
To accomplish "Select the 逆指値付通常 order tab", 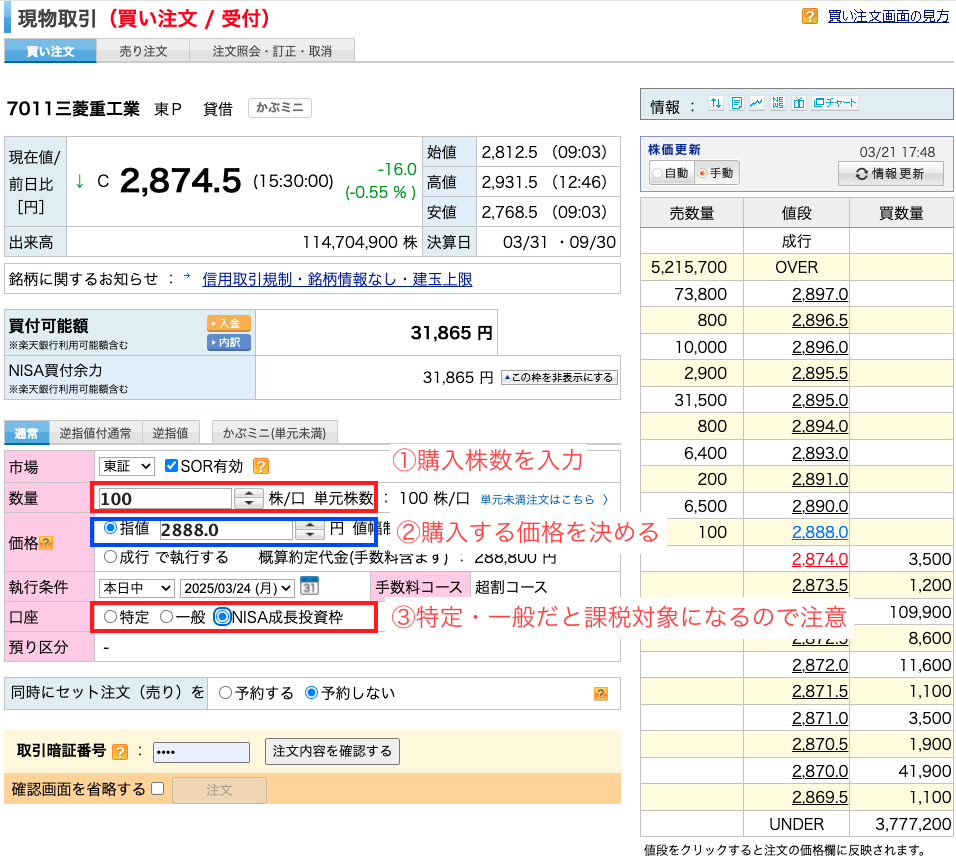I will click(96, 434).
